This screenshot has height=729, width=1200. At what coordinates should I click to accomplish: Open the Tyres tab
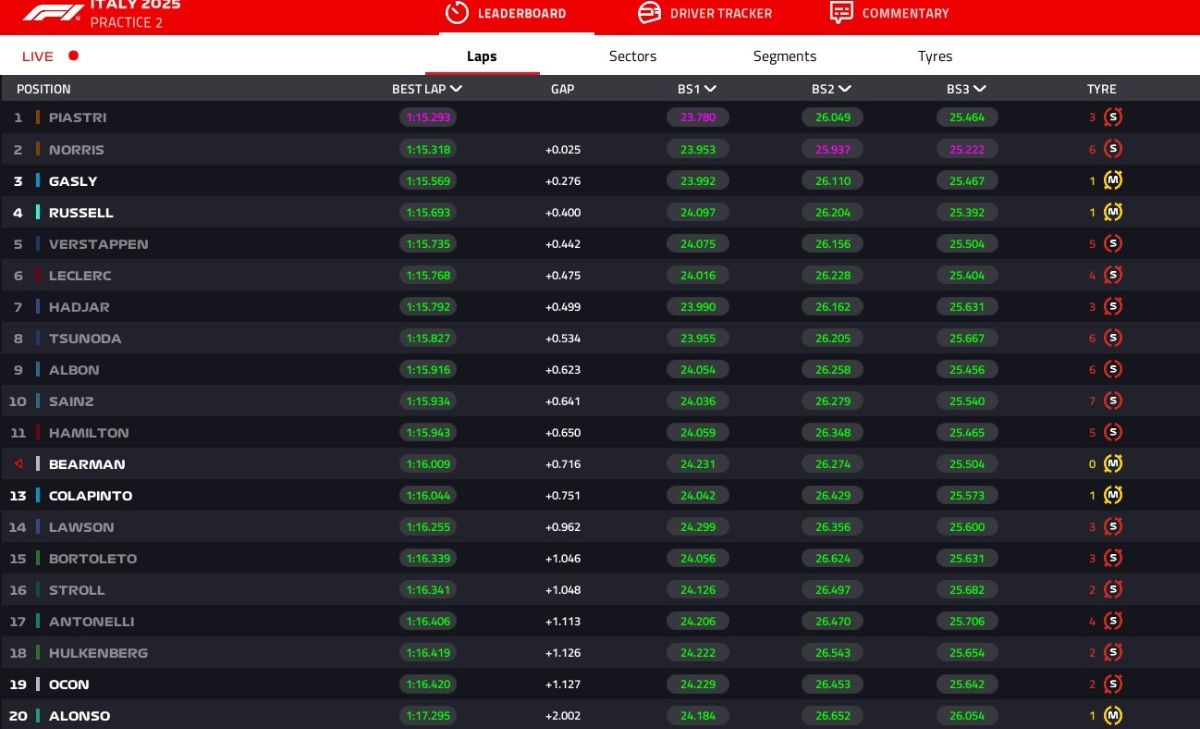[x=934, y=56]
